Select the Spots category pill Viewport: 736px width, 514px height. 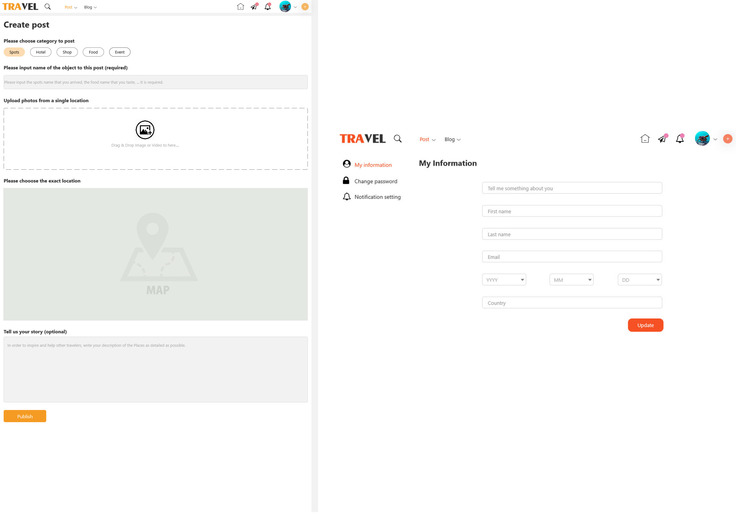14,52
